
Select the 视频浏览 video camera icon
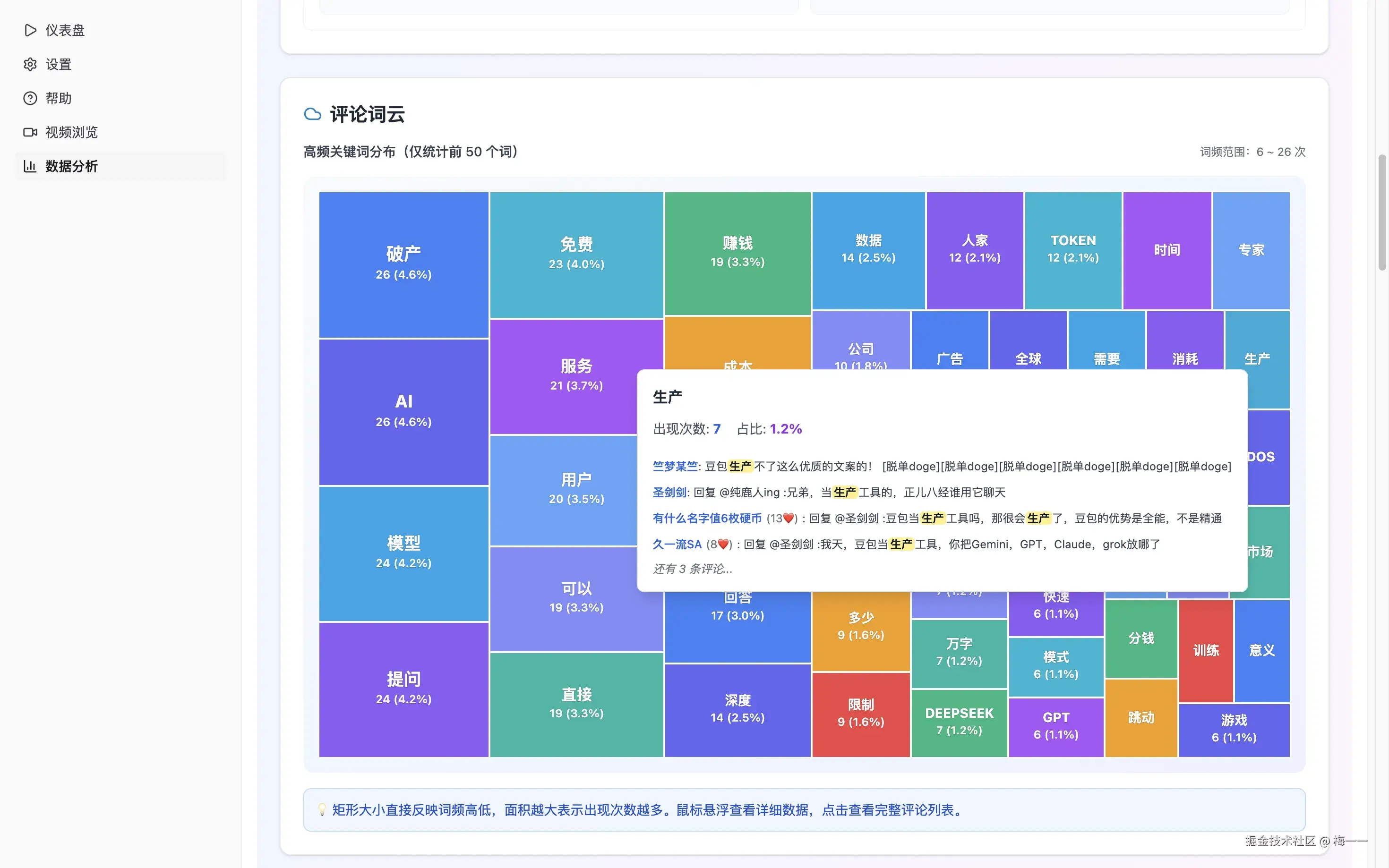pyautogui.click(x=31, y=132)
